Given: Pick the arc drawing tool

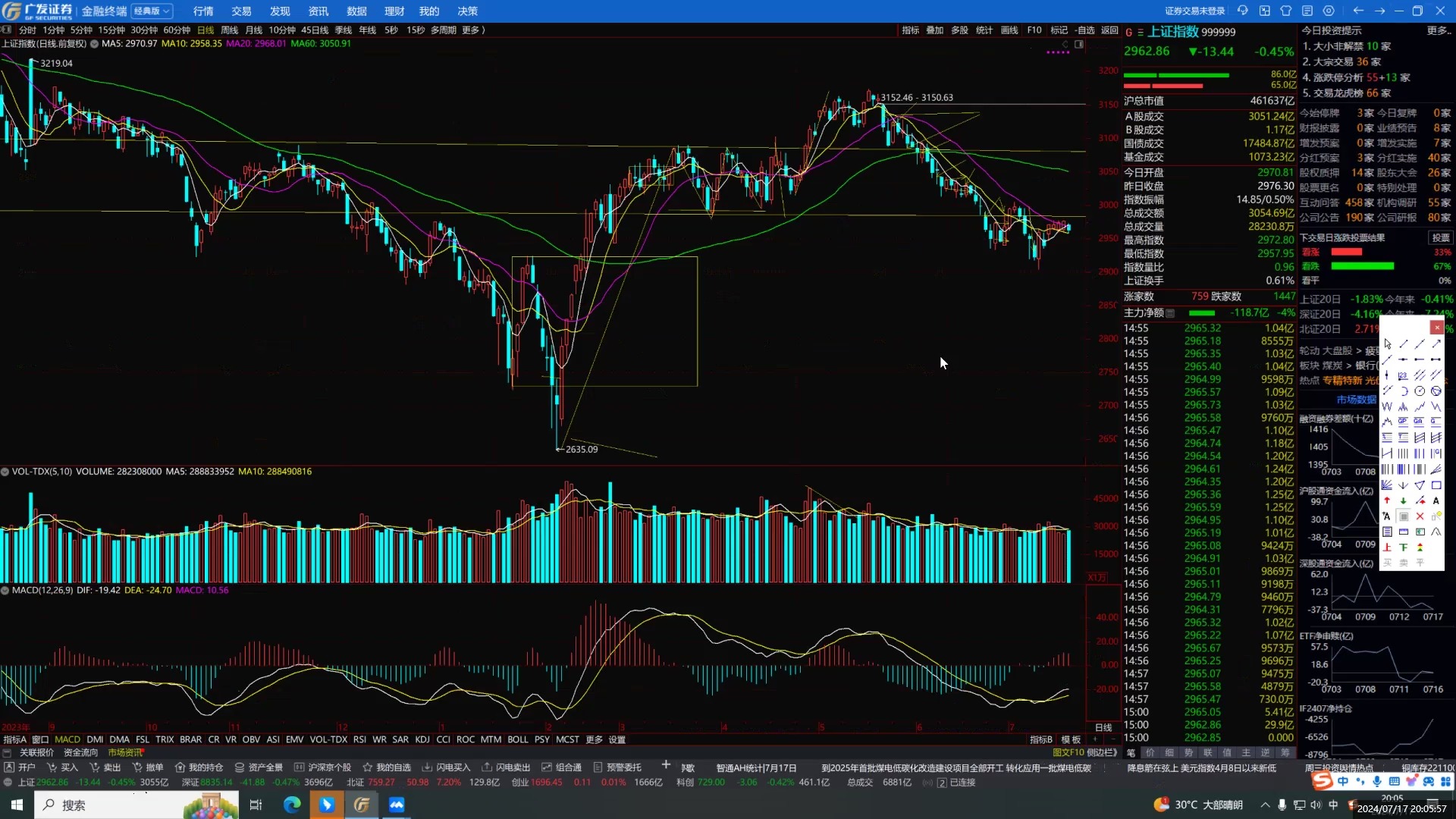Looking at the screenshot, I should [x=1403, y=391].
